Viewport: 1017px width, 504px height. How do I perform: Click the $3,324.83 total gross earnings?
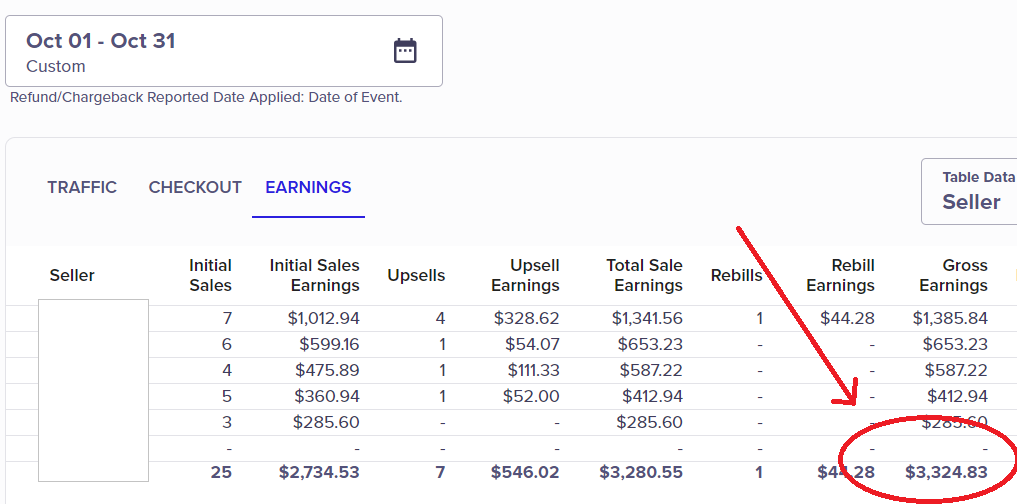946,472
